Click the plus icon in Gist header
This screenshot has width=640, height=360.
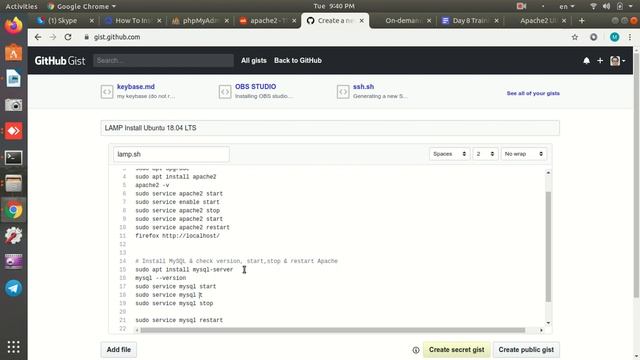(x=600, y=61)
